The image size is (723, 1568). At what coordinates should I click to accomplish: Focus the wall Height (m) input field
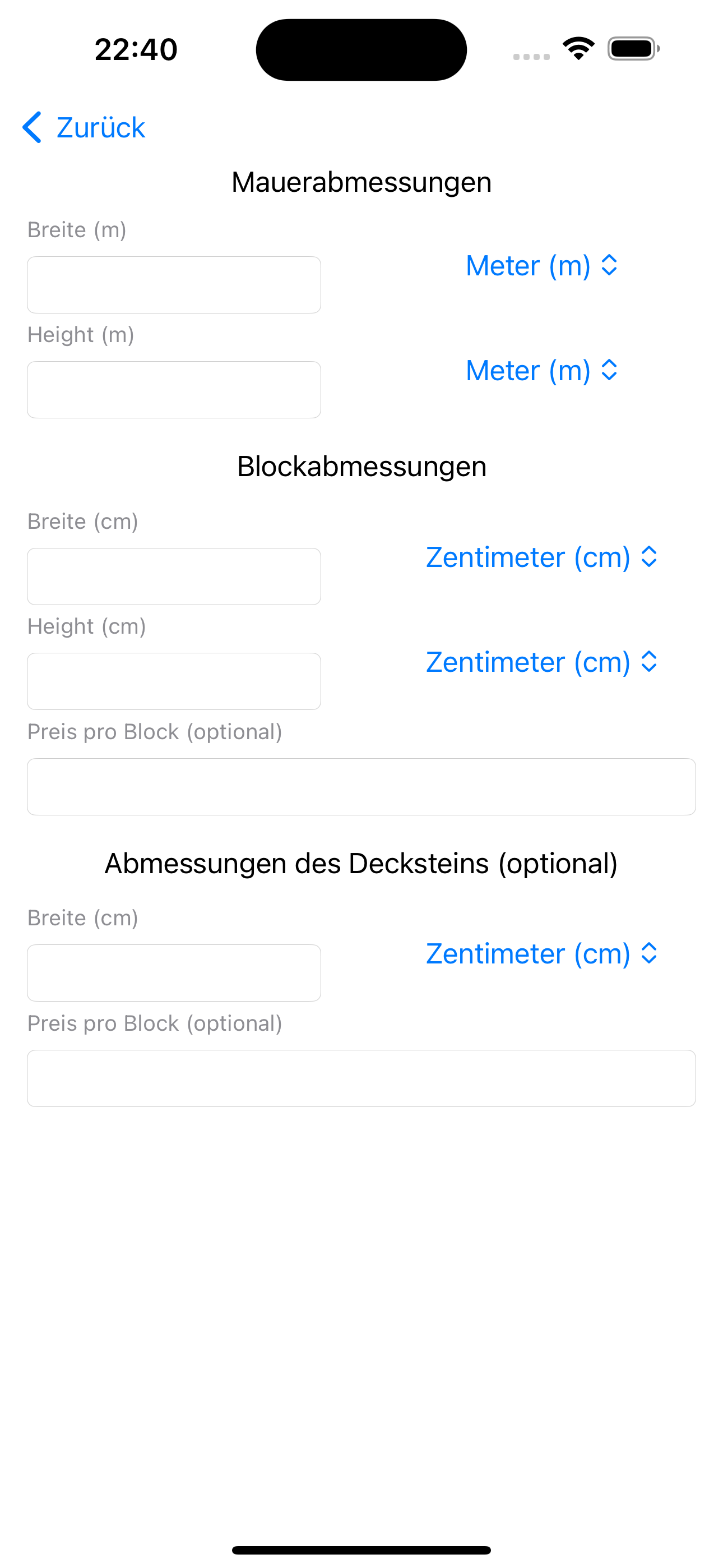(x=174, y=390)
